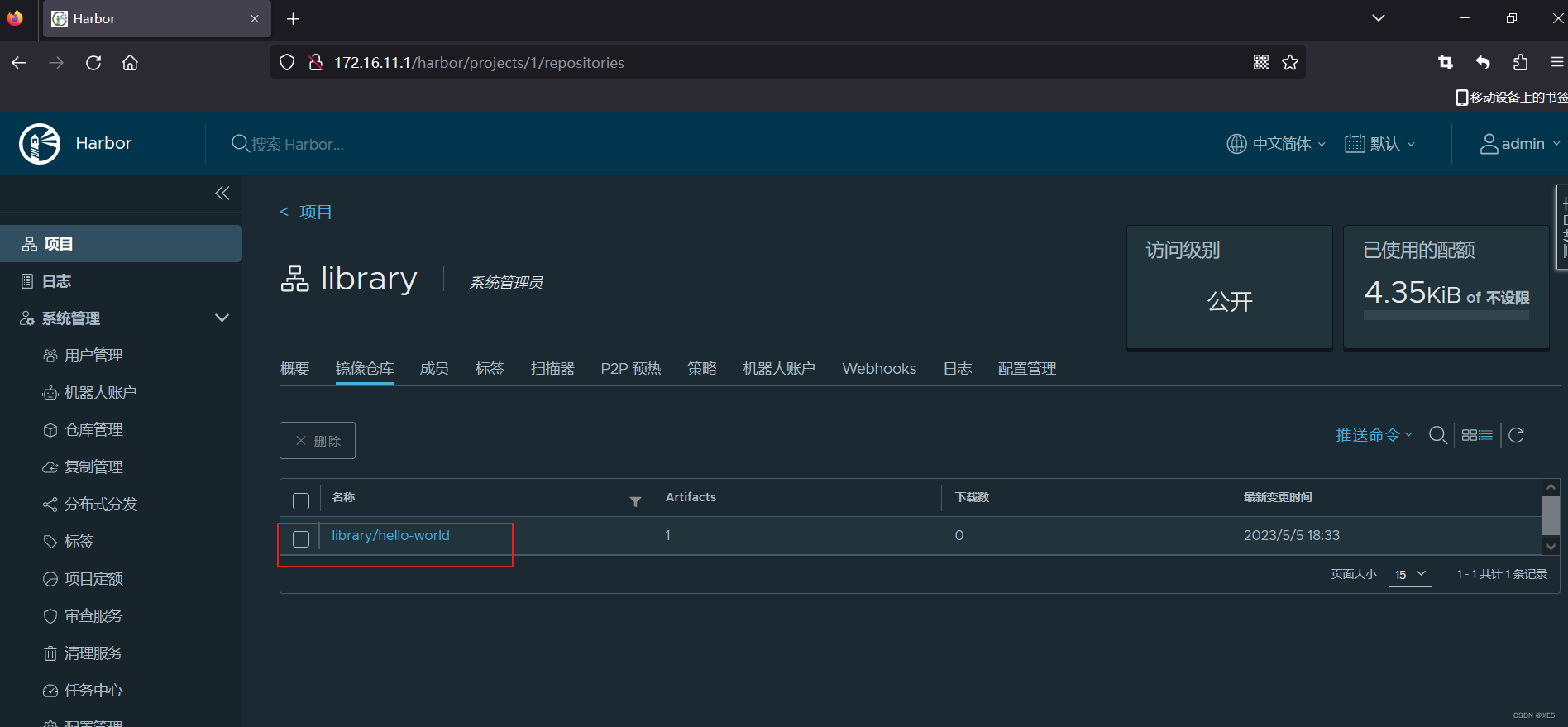The width and height of the screenshot is (1568, 727).
Task: Click the undo arrow icon in toolbar
Action: coord(1483,62)
